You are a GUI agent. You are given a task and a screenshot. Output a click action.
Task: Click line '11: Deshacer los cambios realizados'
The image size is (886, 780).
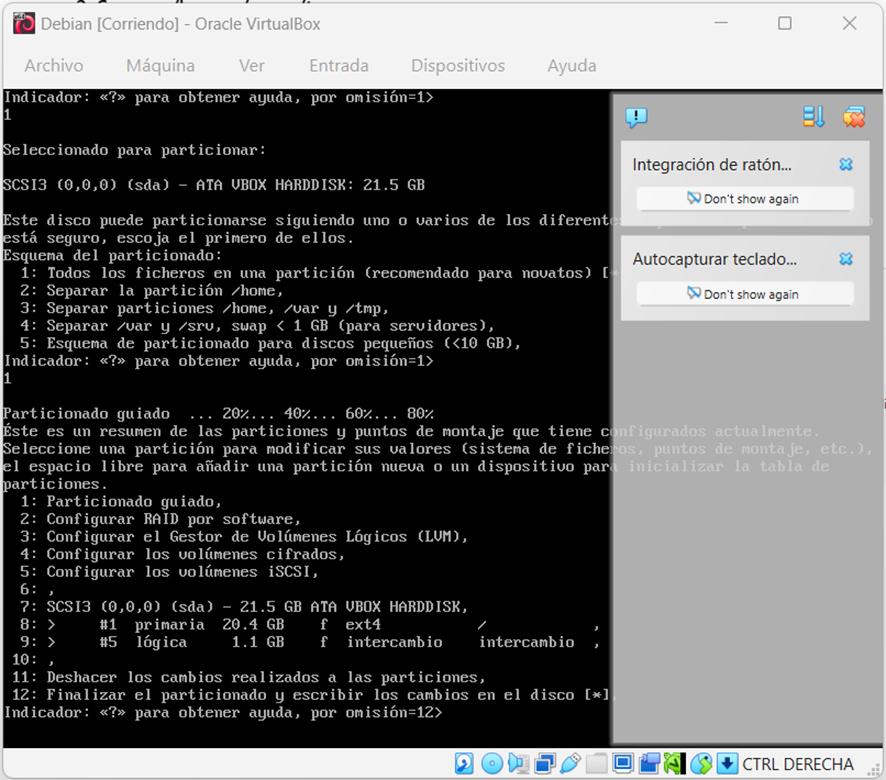click(x=248, y=677)
